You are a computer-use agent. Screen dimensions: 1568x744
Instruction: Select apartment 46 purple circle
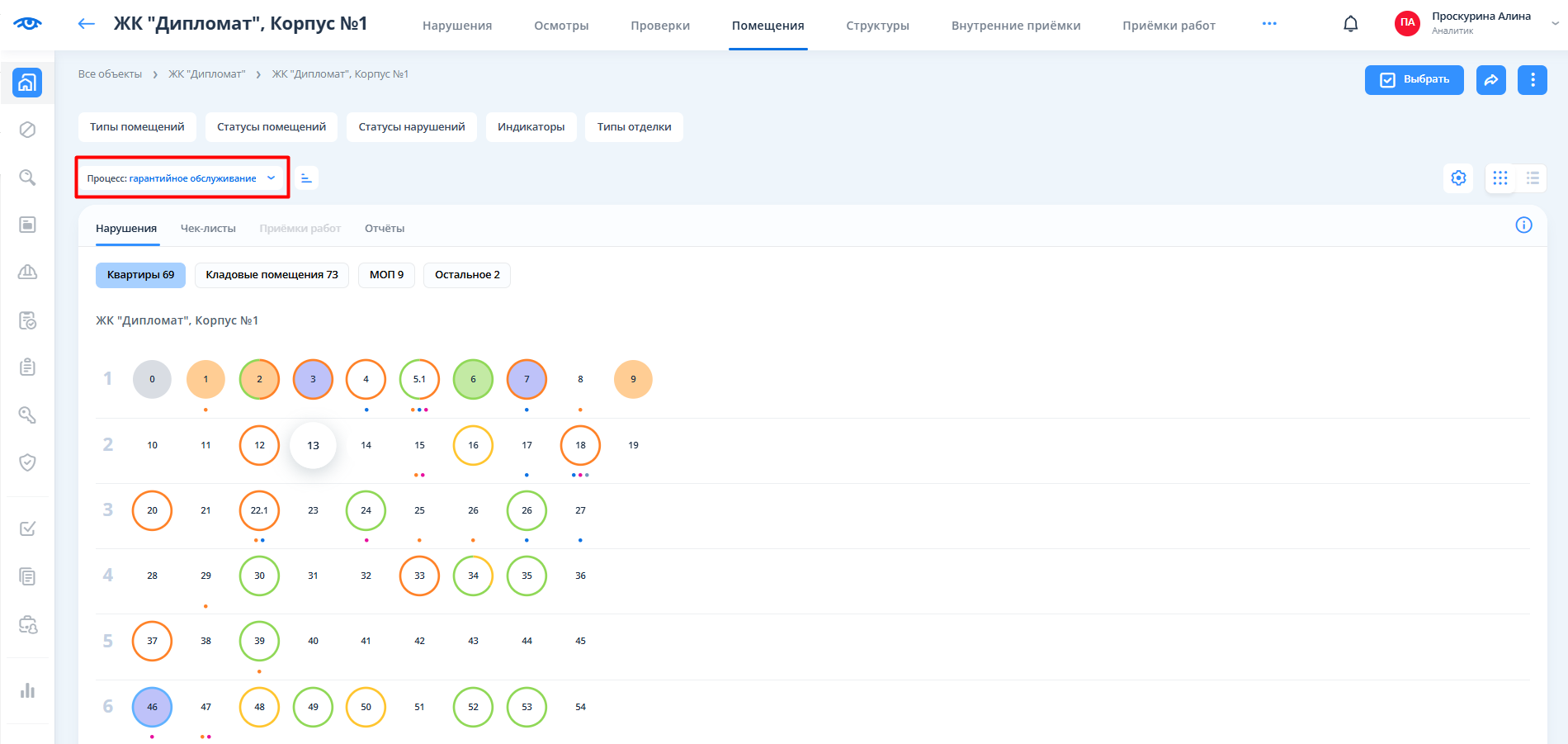coord(152,707)
